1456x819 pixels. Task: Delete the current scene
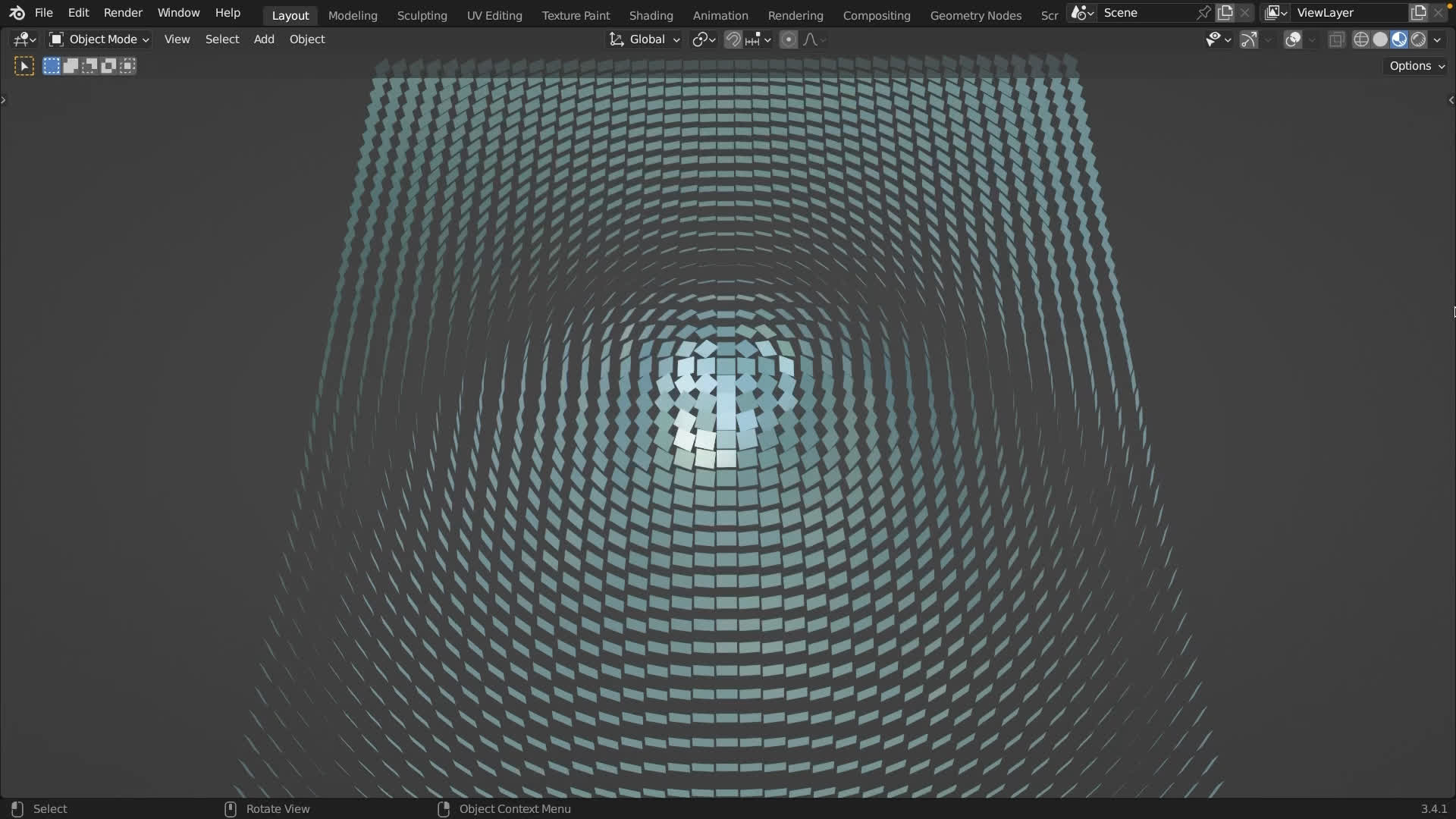1244,13
